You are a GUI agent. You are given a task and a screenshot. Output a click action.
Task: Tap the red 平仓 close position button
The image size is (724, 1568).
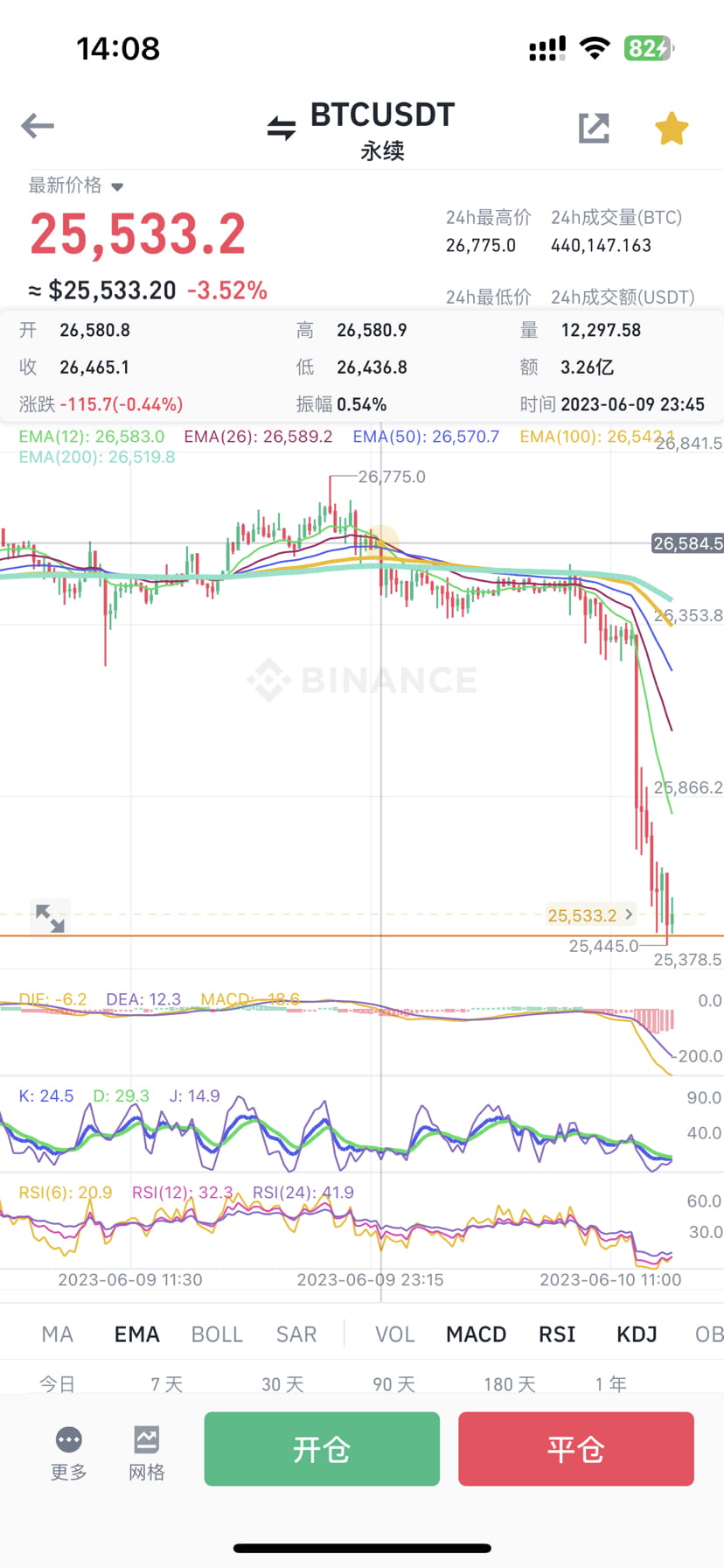point(576,1449)
